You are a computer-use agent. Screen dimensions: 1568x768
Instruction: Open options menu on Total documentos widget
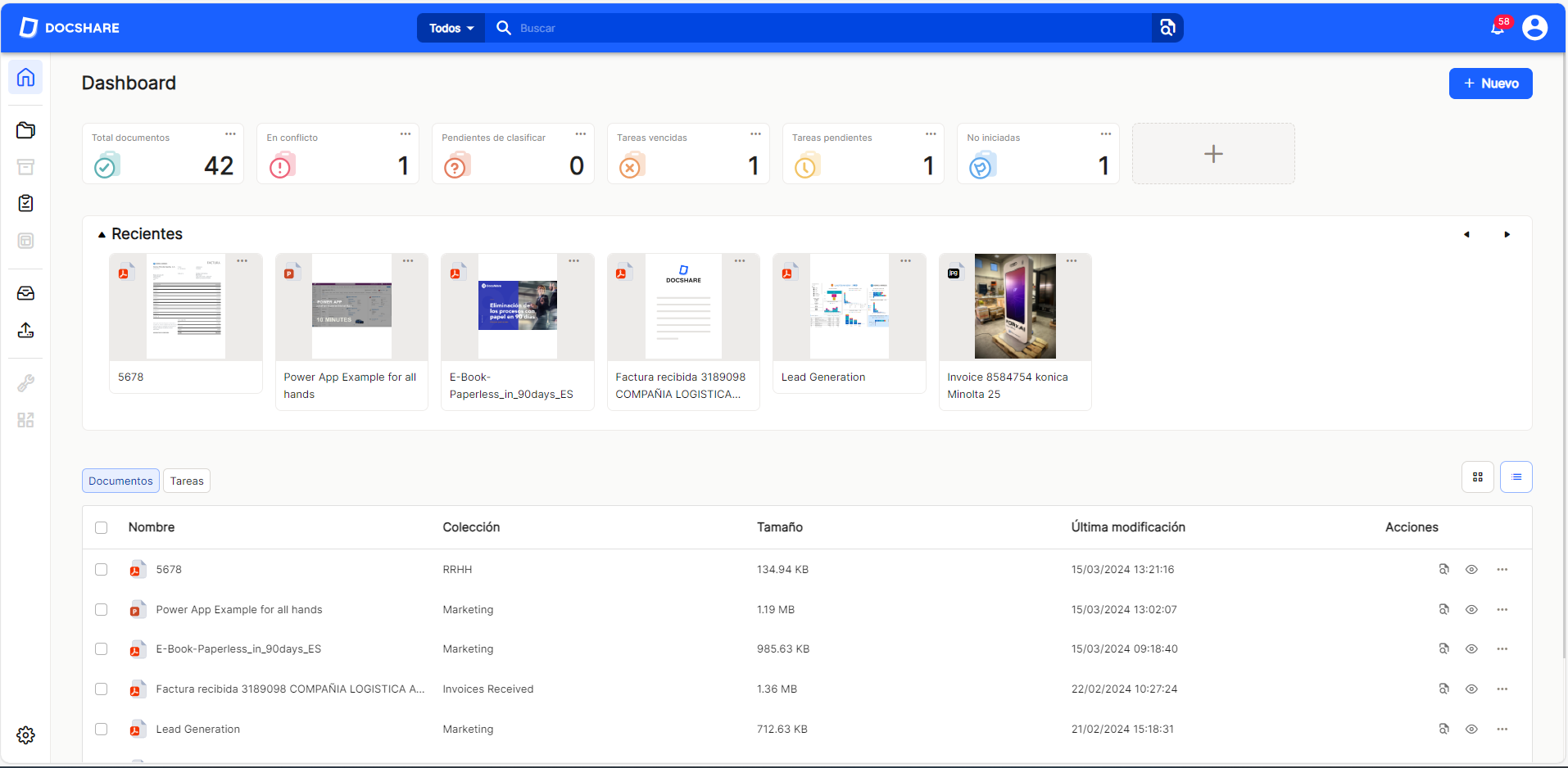click(230, 134)
